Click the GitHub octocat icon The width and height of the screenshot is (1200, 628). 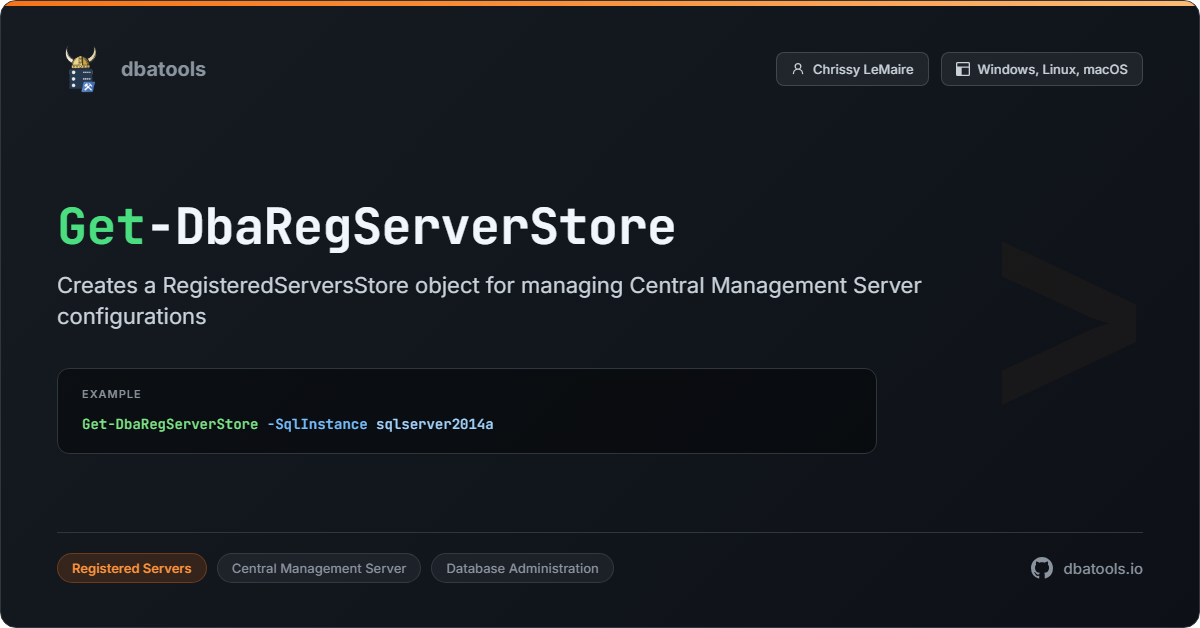(x=1042, y=568)
